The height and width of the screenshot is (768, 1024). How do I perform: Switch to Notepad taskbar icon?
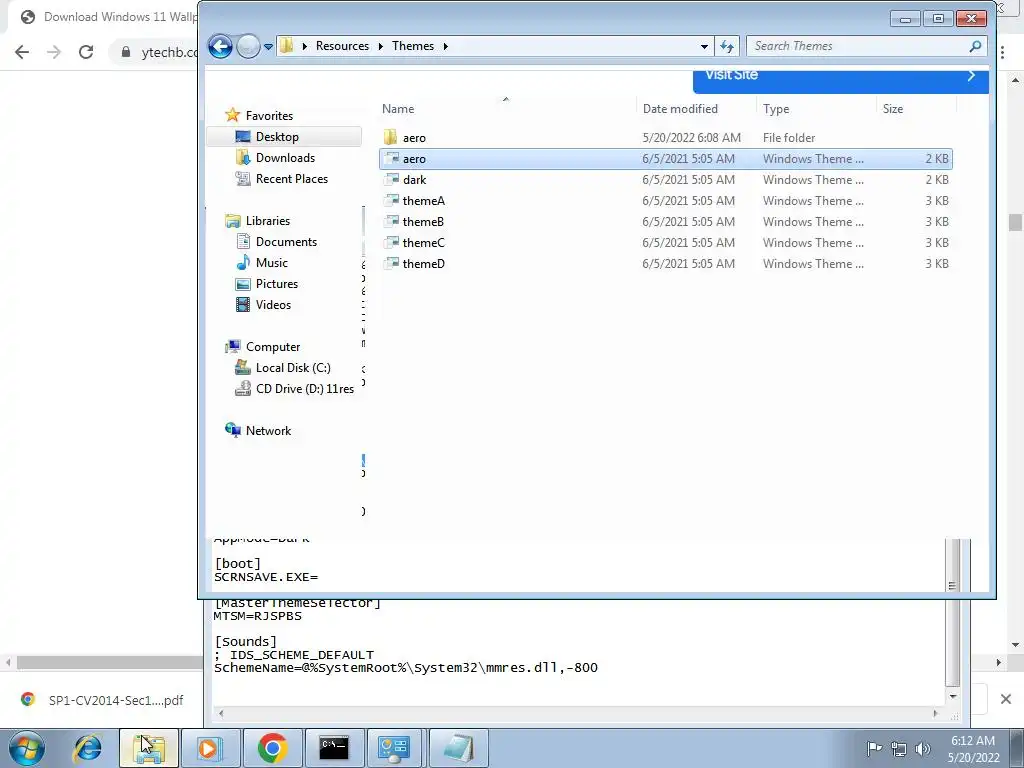click(x=458, y=748)
